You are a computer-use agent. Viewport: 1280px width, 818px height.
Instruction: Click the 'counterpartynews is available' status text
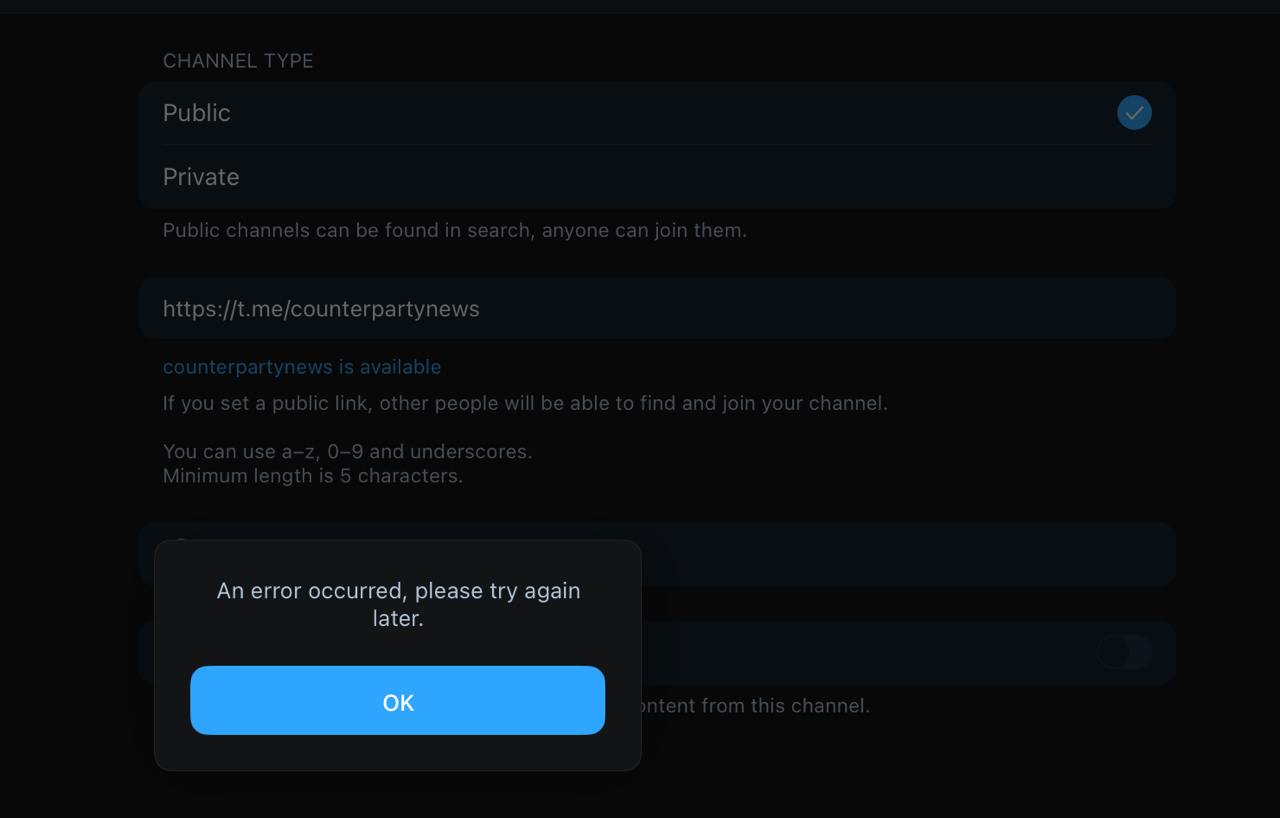coord(302,367)
